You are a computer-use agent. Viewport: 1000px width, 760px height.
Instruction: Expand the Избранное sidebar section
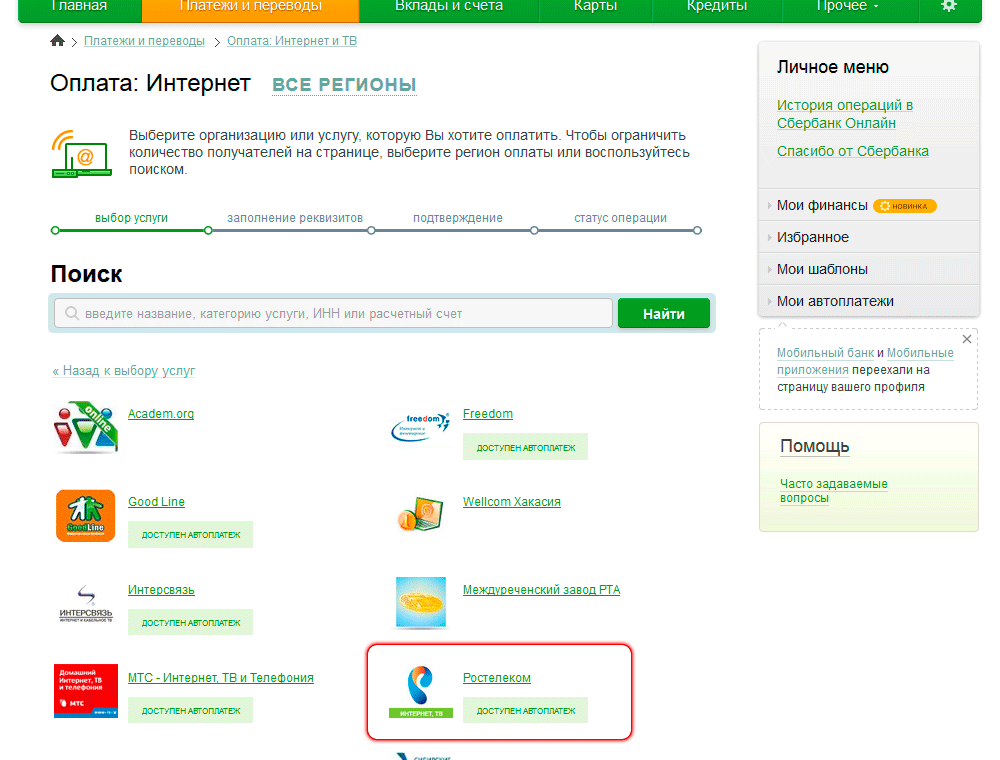(x=816, y=237)
